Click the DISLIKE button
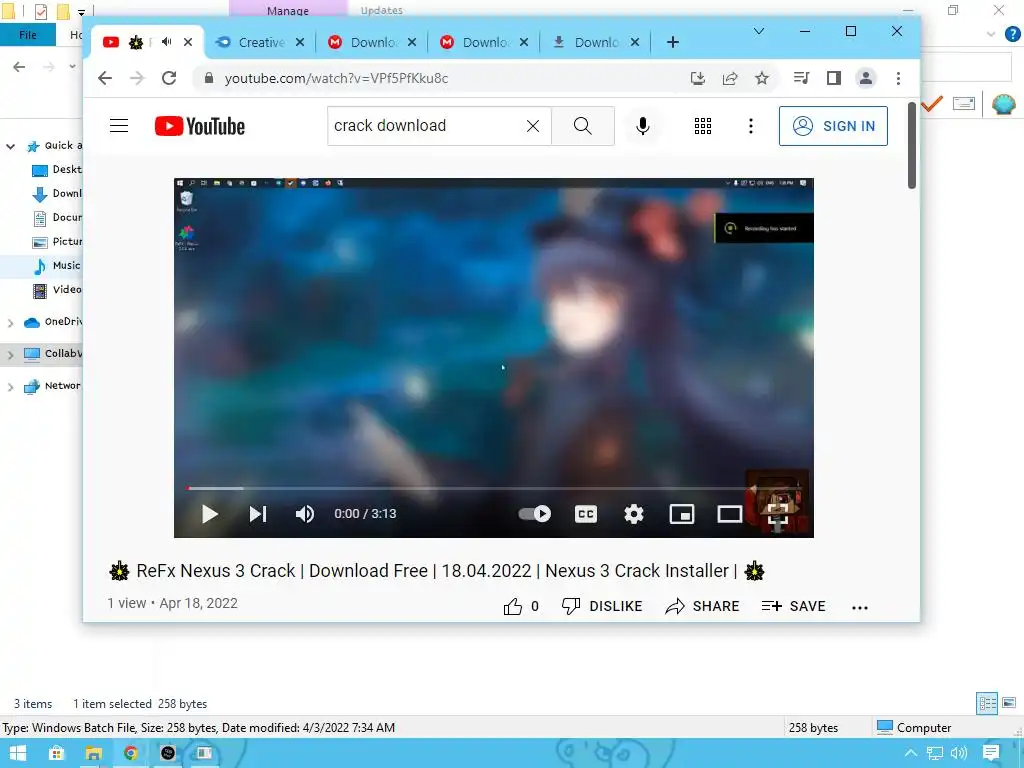Viewport: 1024px width, 768px height. click(602, 607)
